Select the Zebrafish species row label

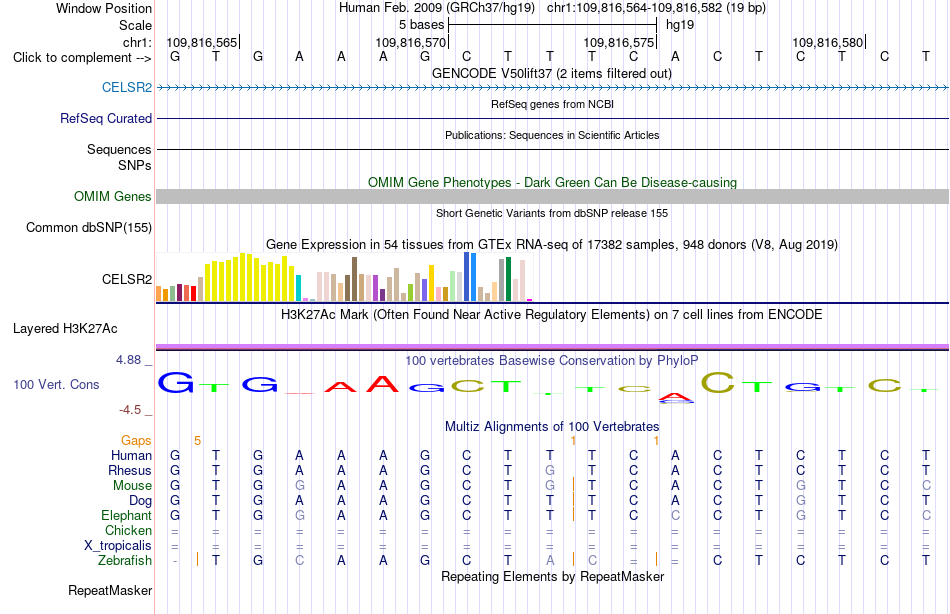pos(125,560)
